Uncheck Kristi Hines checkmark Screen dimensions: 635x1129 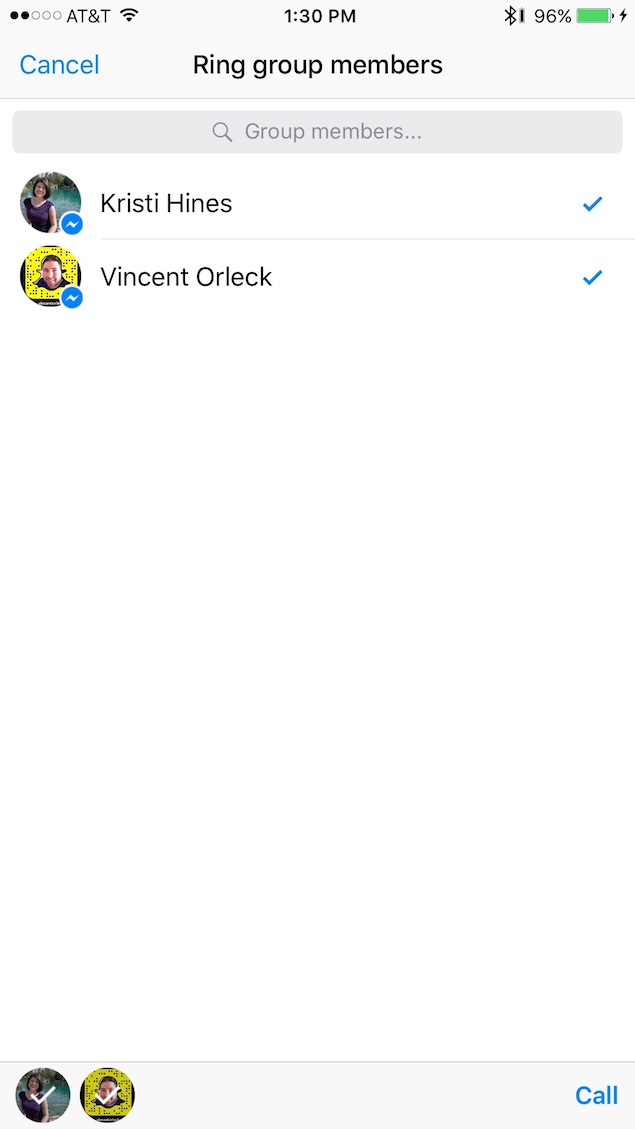tap(592, 204)
